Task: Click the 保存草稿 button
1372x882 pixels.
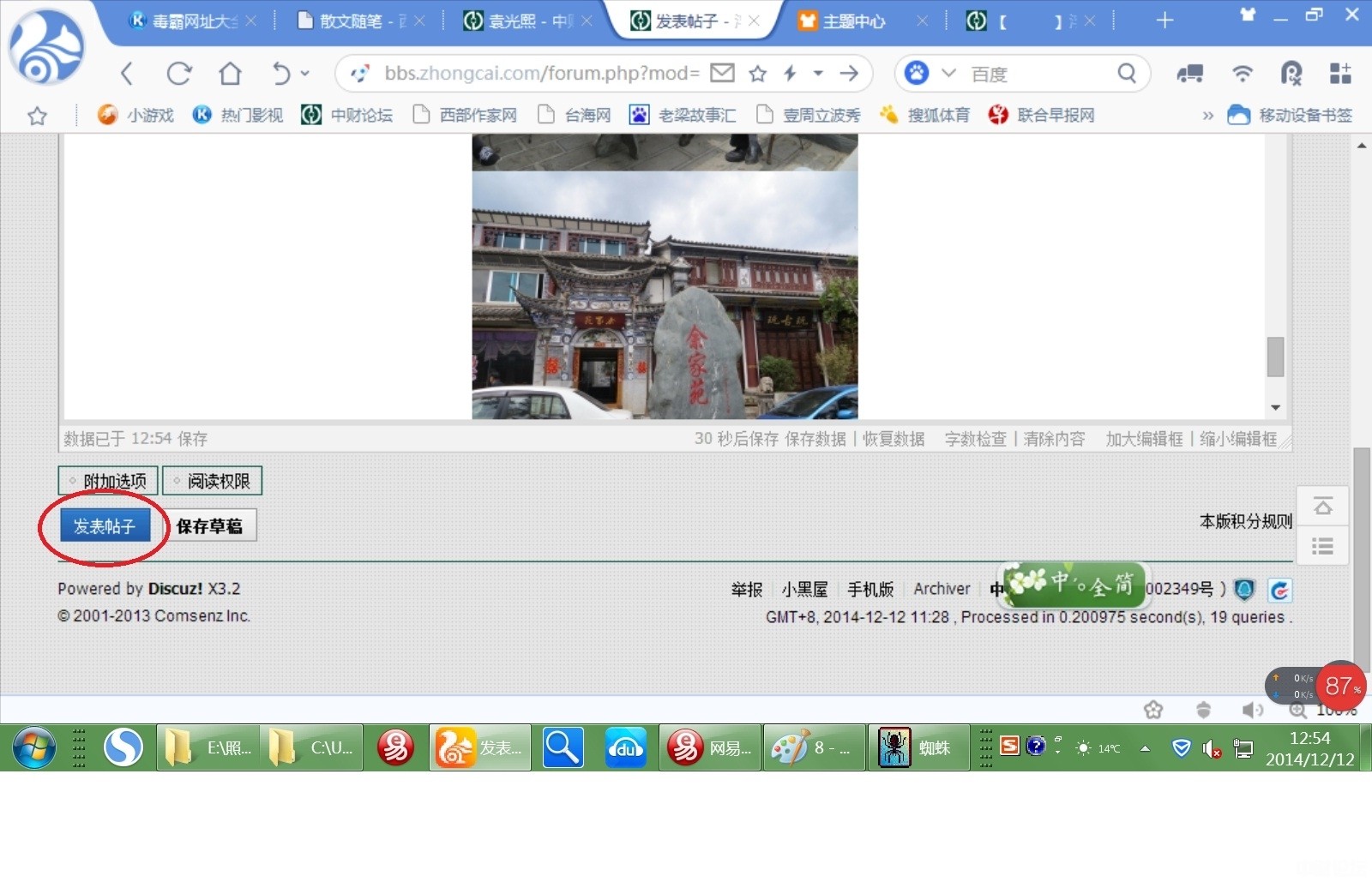Action: point(209,526)
